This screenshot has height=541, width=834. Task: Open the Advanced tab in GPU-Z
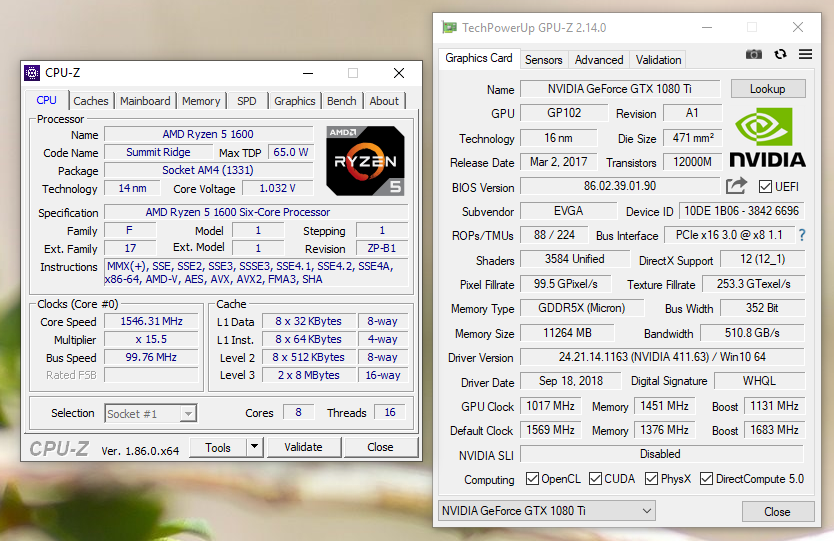coord(599,60)
